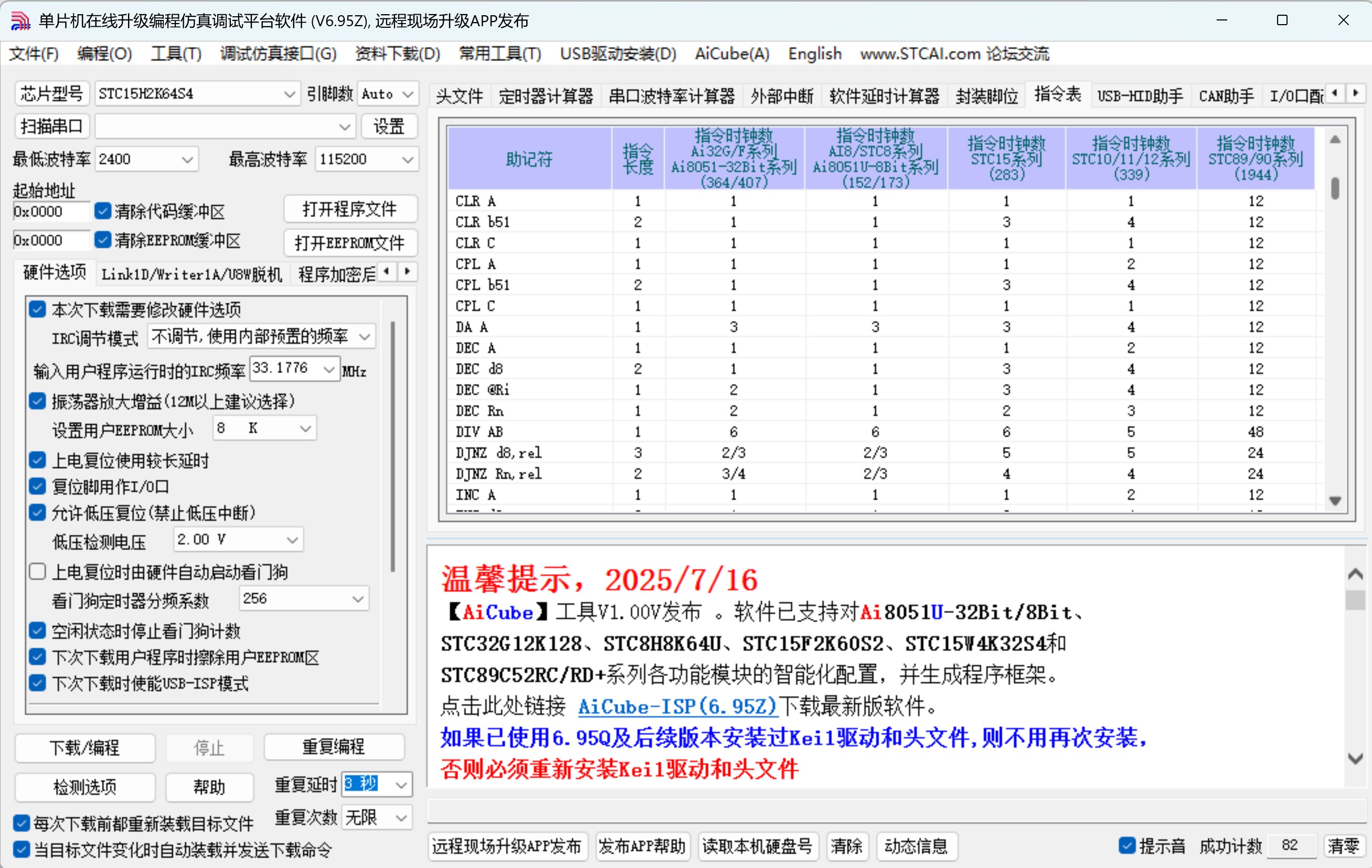Image resolution: width=1372 pixels, height=868 pixels.
Task: Click hardware options panel scrollbar
Action: point(392,446)
